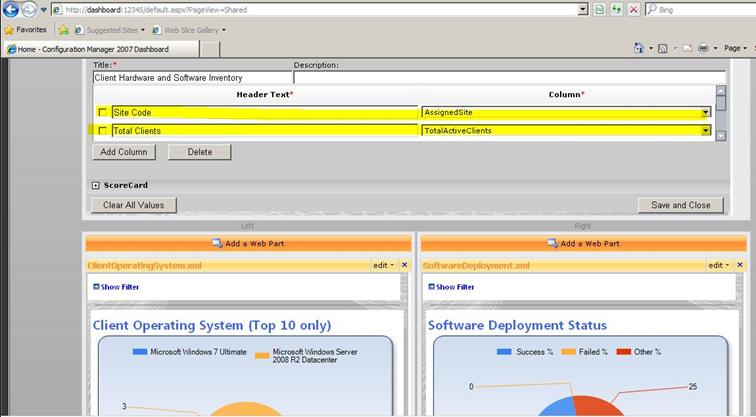Click the Print icon in command bar
Viewport: 756px width, 417px height.
point(703,48)
